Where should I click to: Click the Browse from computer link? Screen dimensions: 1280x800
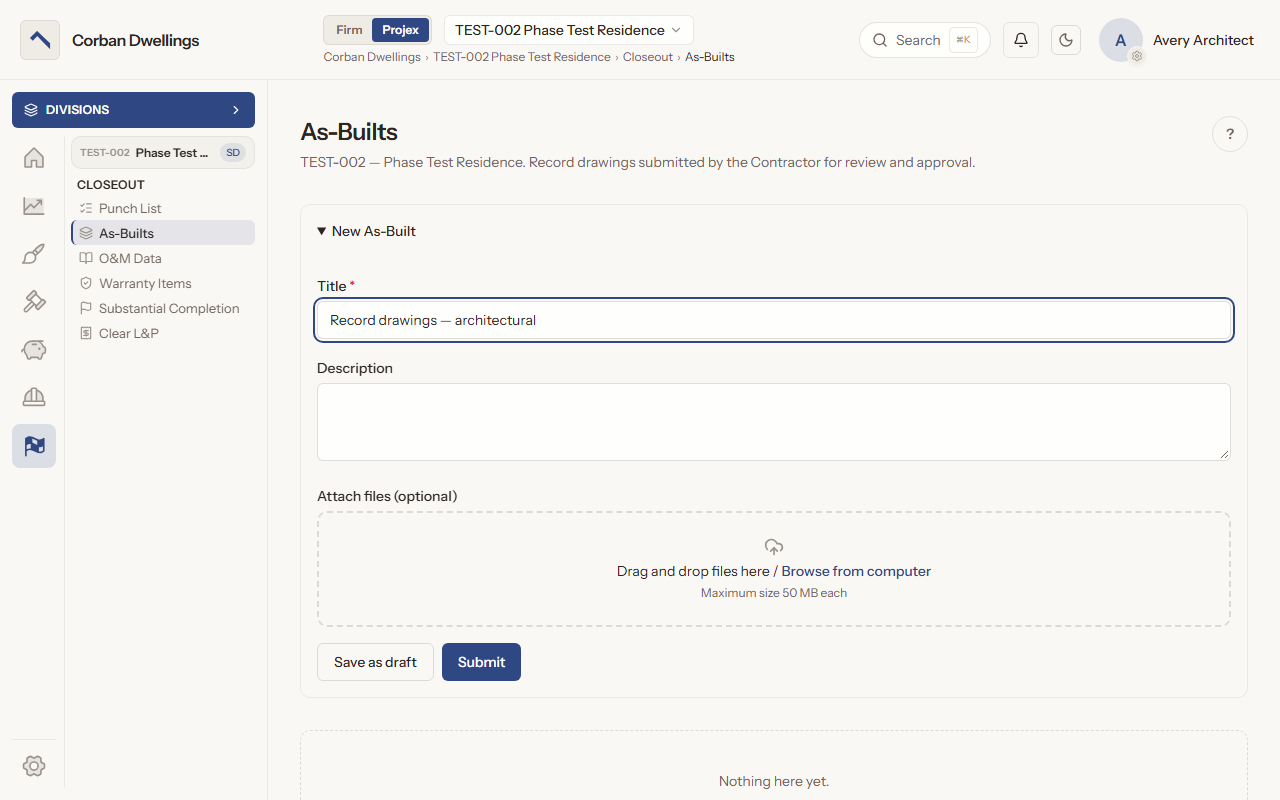(x=856, y=571)
